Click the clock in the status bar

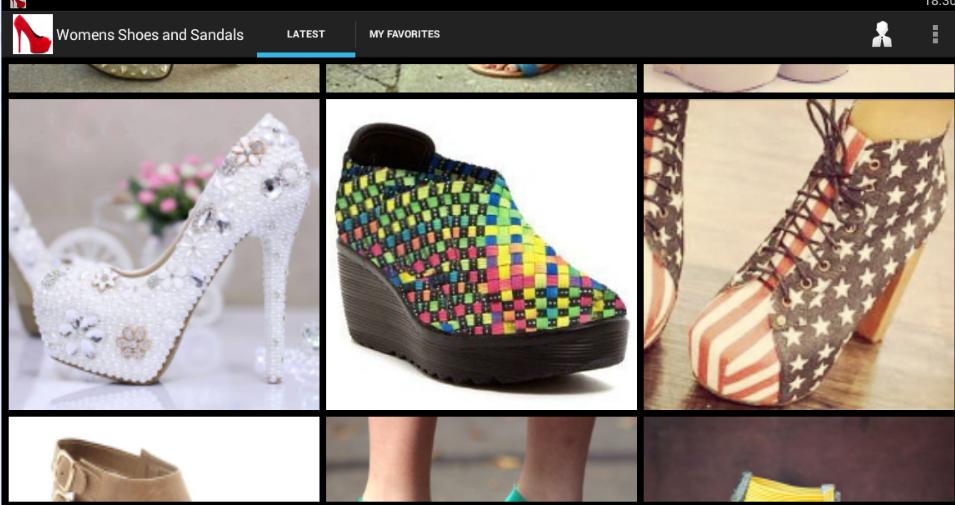(940, 4)
